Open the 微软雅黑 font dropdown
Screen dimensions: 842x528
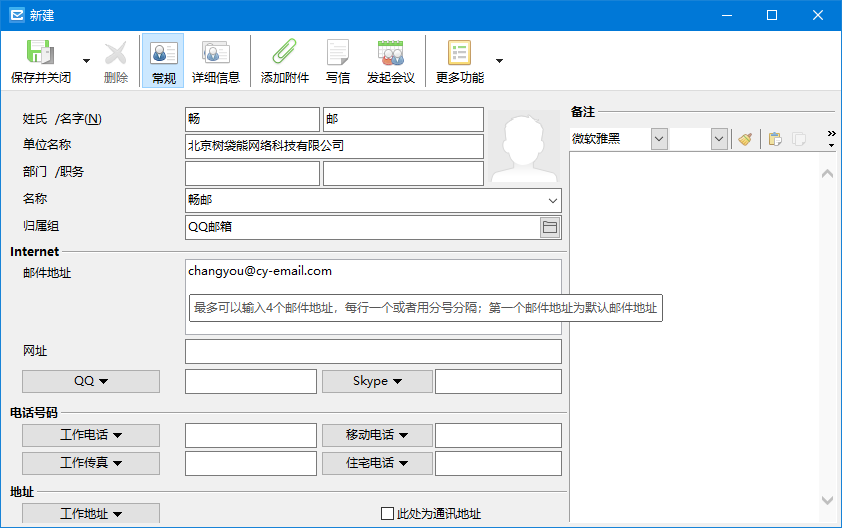659,139
